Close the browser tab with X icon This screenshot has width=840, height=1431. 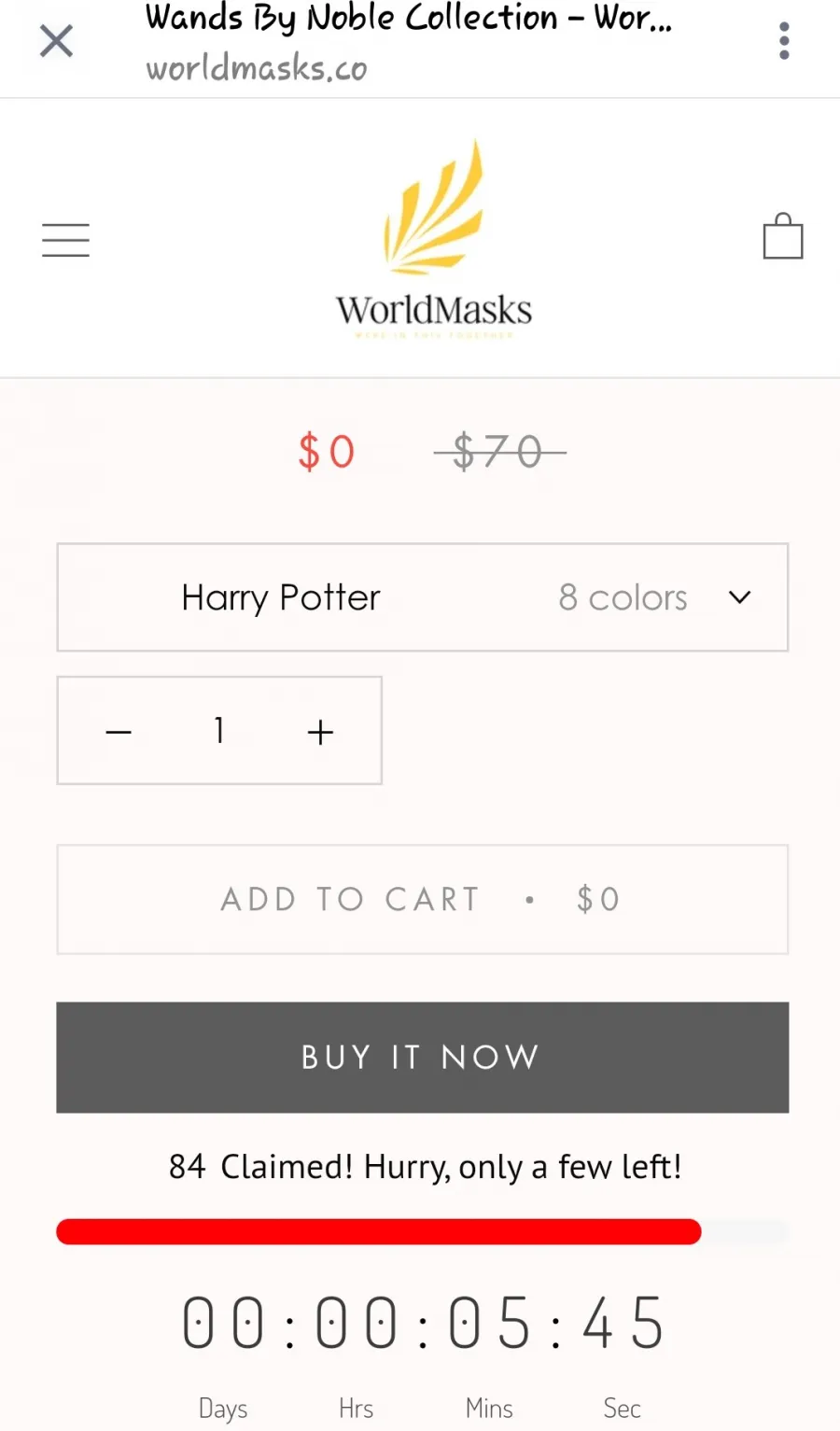pyautogui.click(x=56, y=41)
